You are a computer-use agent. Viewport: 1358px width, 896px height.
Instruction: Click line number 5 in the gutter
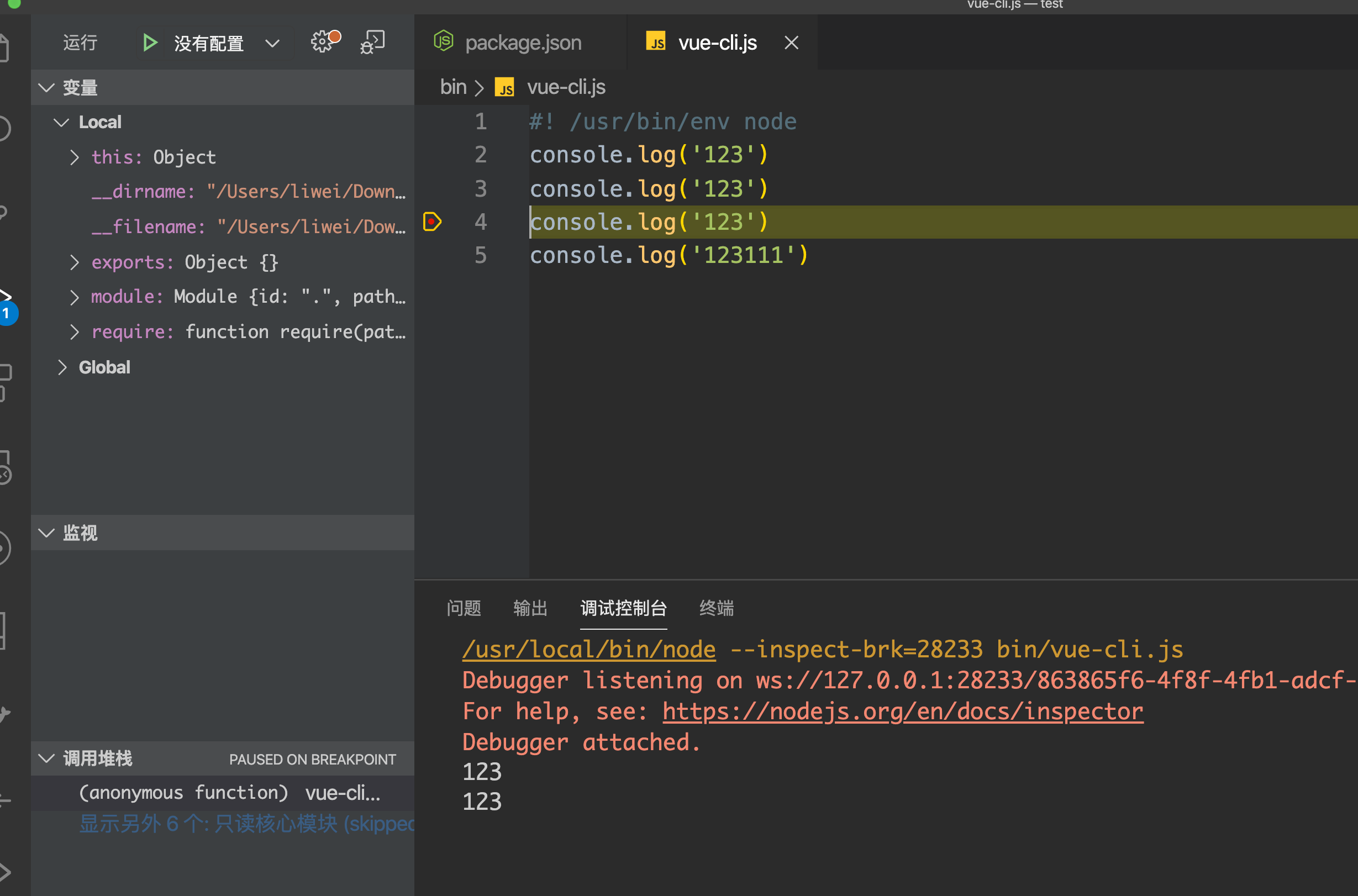tap(481, 255)
